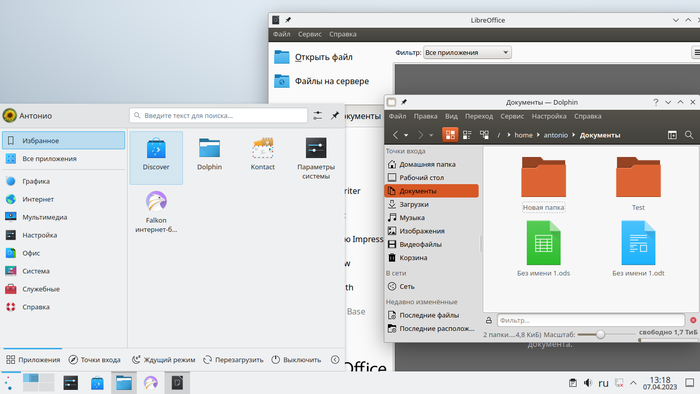Viewport: 700px width, 394px height.
Task: Open Kontact from the launcher
Action: 262,154
